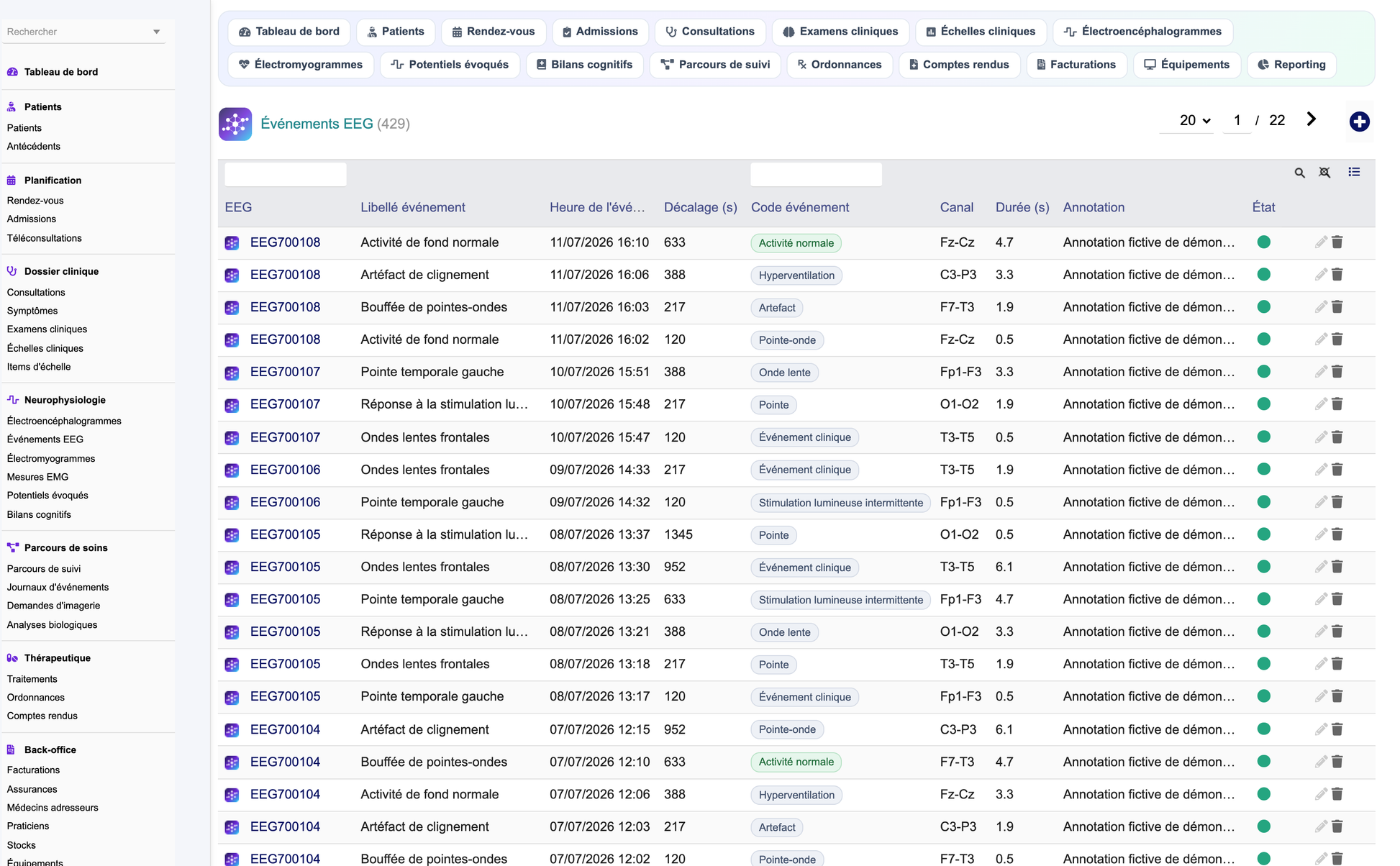This screenshot has height=866, width=1400.
Task: Delete the EEG700104 12:10 row
Action: pyautogui.click(x=1337, y=762)
